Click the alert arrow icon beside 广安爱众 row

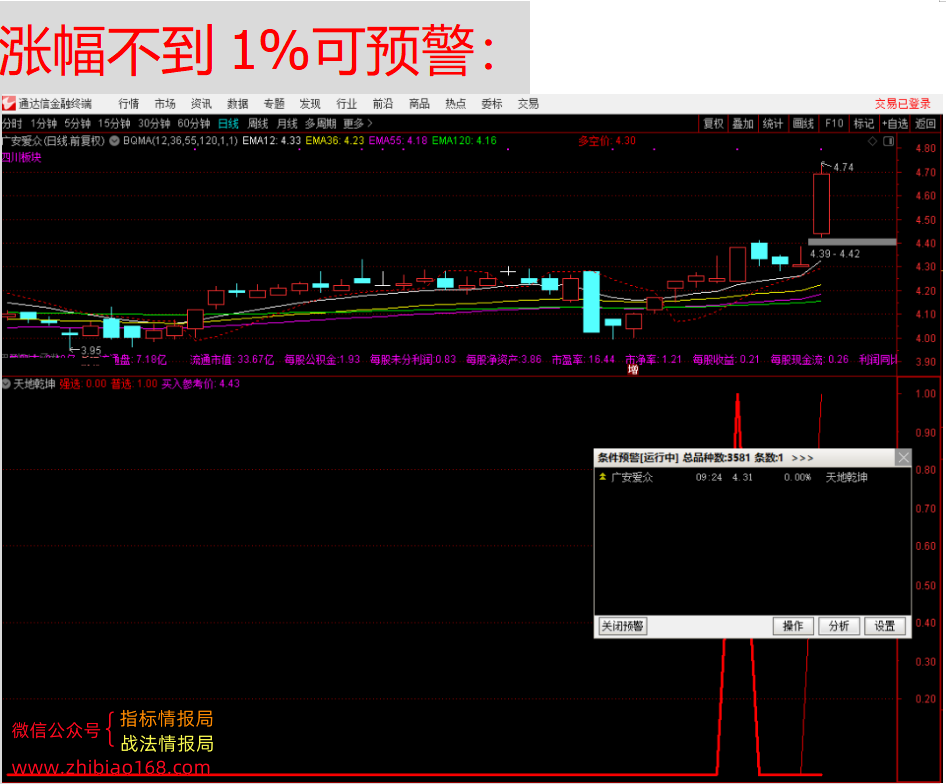(602, 477)
